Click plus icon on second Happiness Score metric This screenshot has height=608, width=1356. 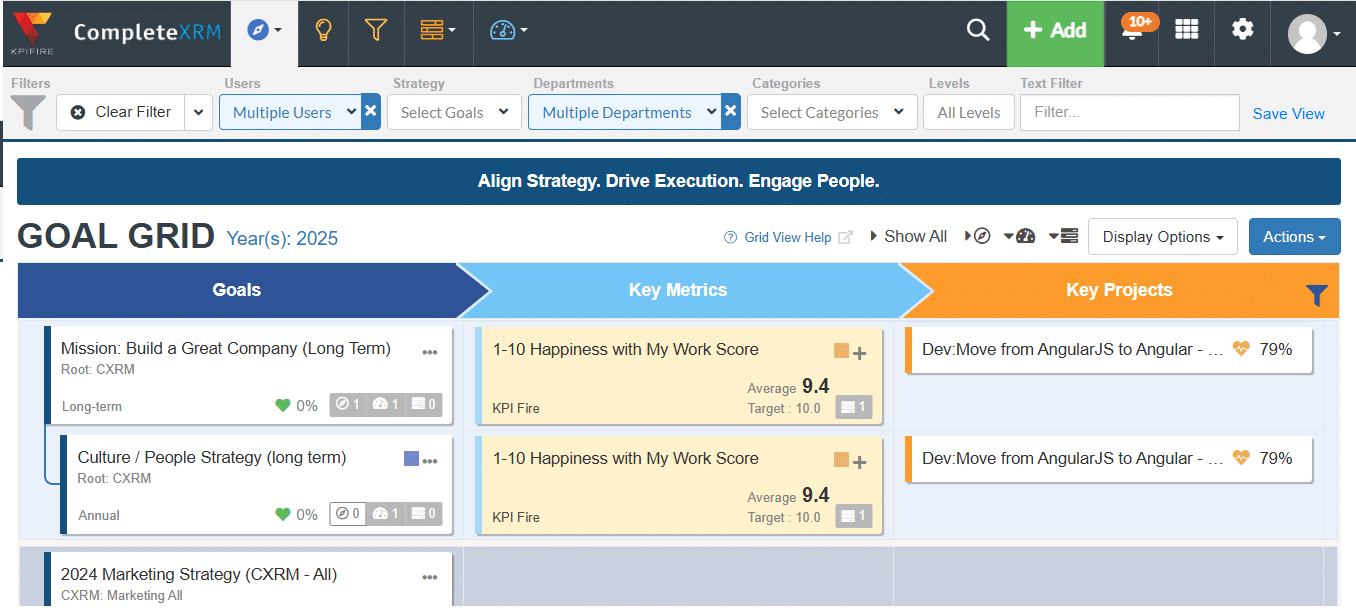(x=859, y=461)
